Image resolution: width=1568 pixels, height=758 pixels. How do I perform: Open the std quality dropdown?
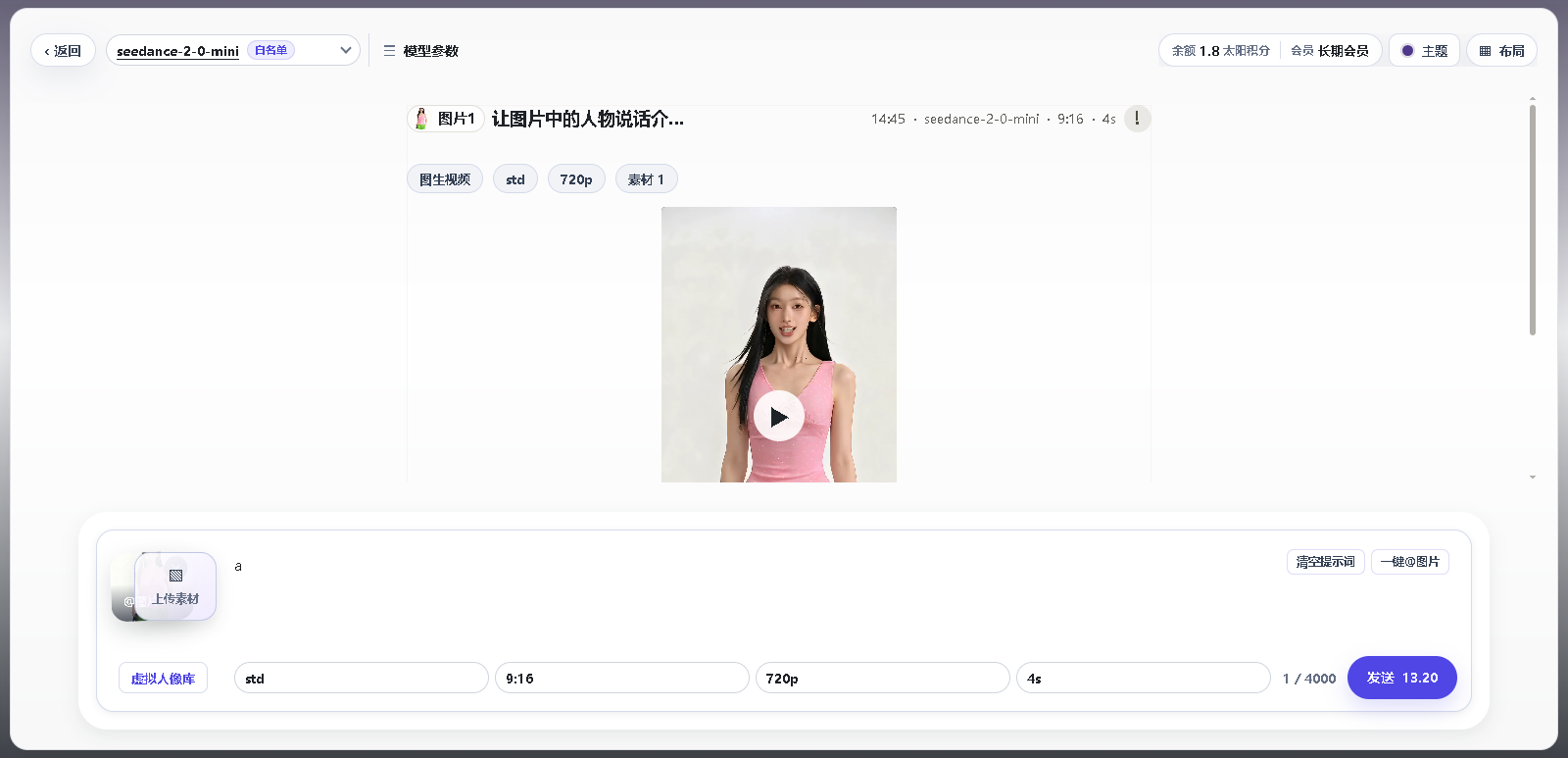coord(362,678)
